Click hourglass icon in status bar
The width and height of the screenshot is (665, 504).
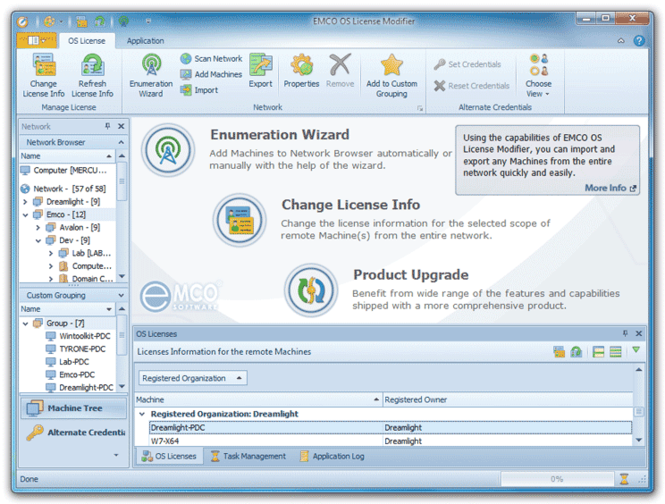pos(624,479)
